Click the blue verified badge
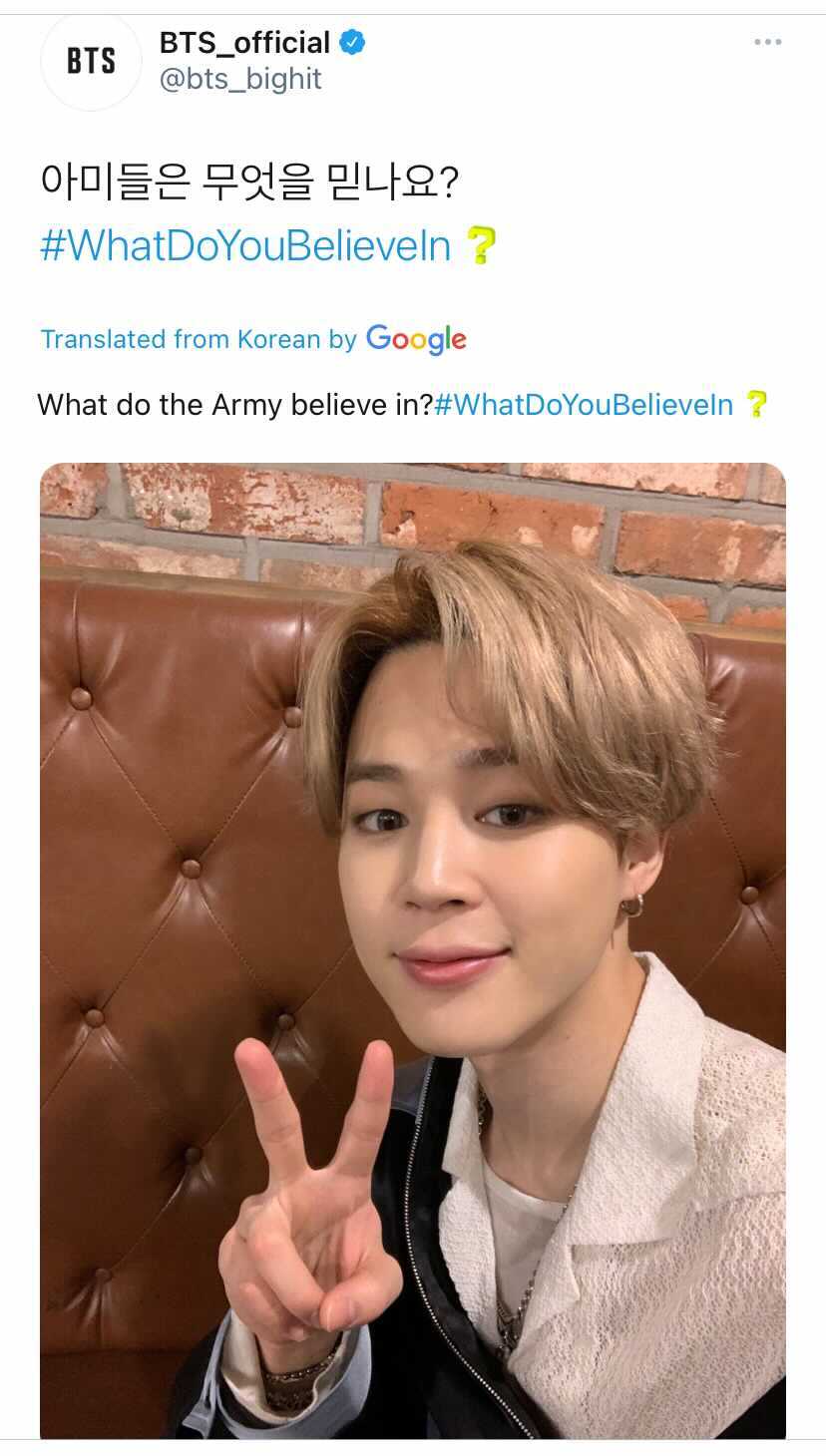826x1456 pixels. 353,42
